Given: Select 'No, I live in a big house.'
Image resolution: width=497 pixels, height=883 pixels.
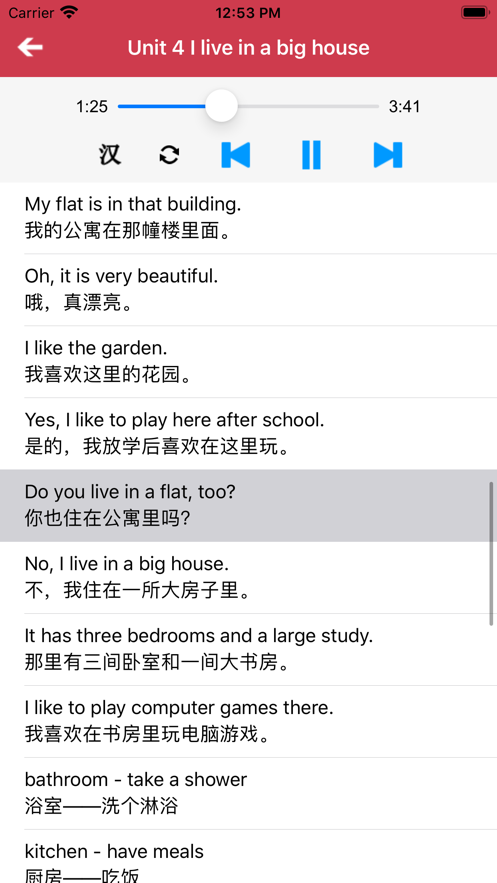Looking at the screenshot, I should [248, 578].
